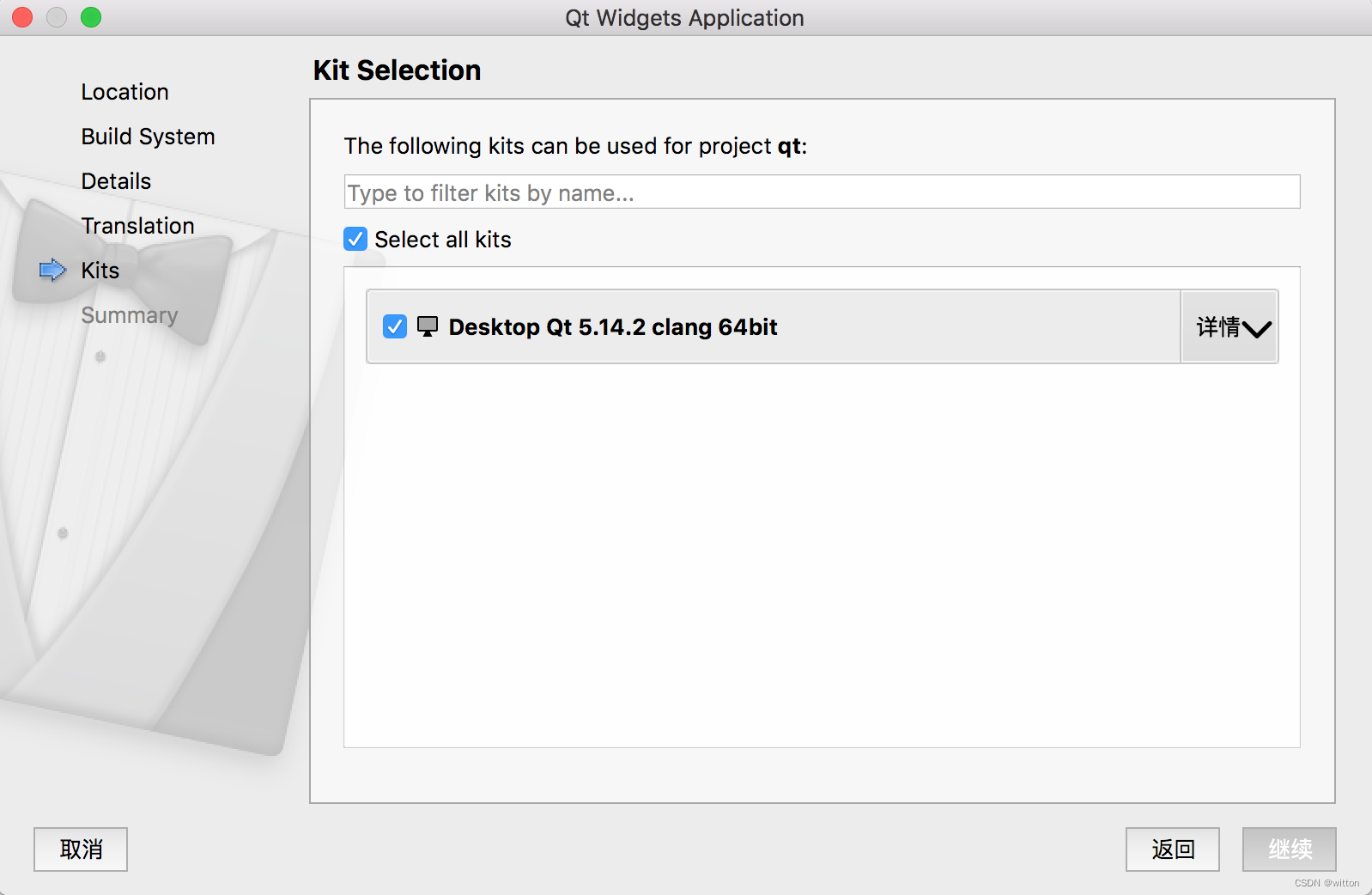Focus the filter kits by name field
Image resolution: width=1372 pixels, height=895 pixels.
point(822,192)
